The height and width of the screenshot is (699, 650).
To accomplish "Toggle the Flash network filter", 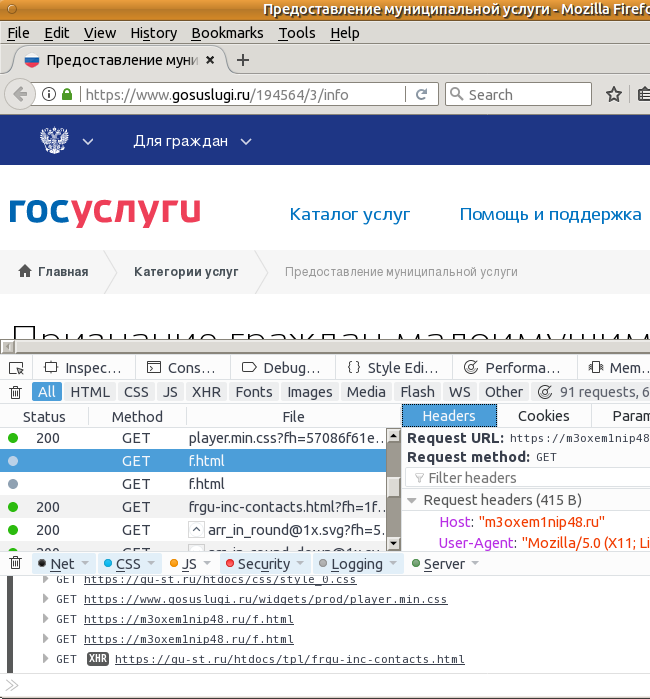I will (417, 392).
